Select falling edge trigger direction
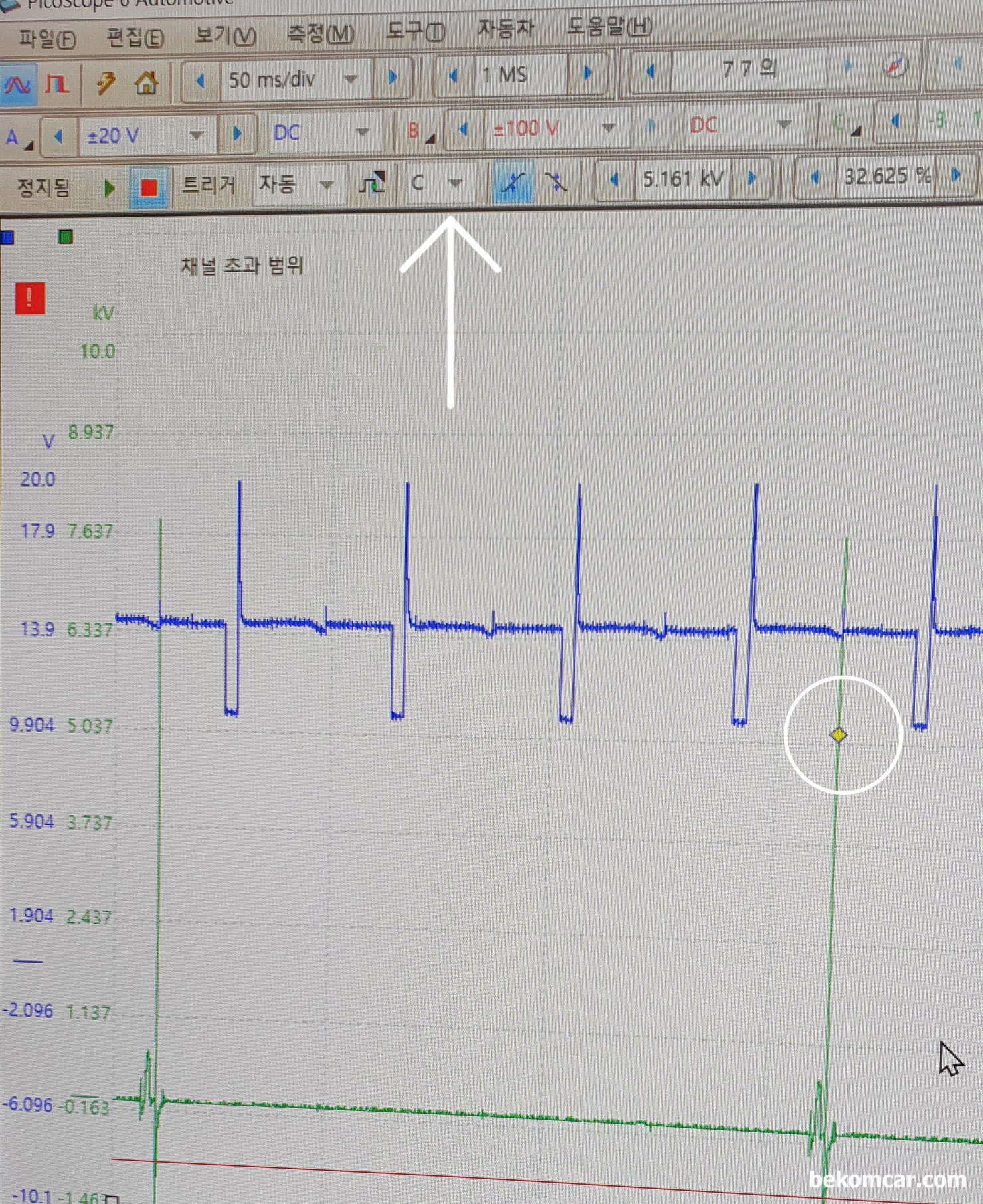Image resolution: width=983 pixels, height=1204 pixels. (x=555, y=181)
